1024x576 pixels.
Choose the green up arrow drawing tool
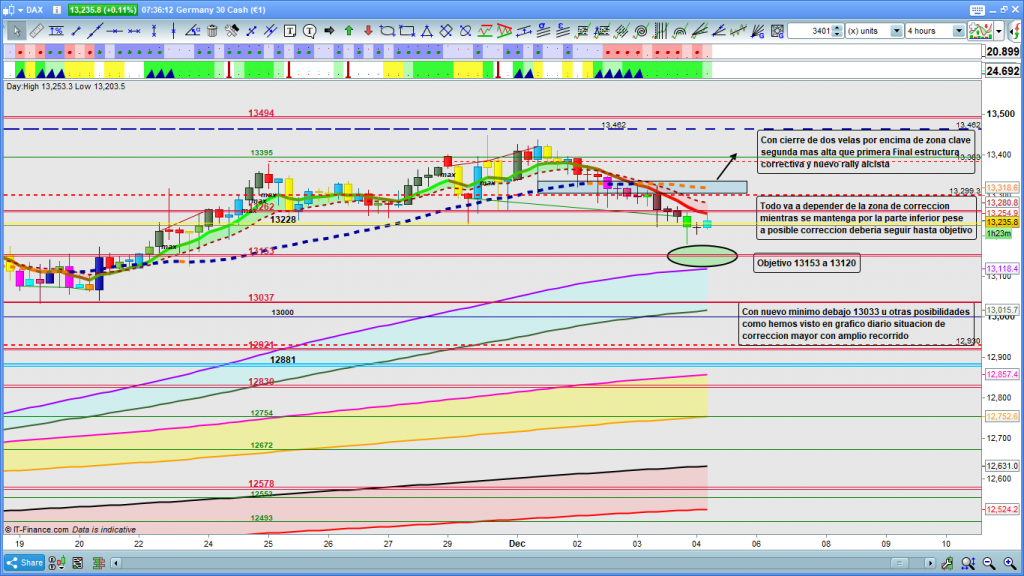347,31
